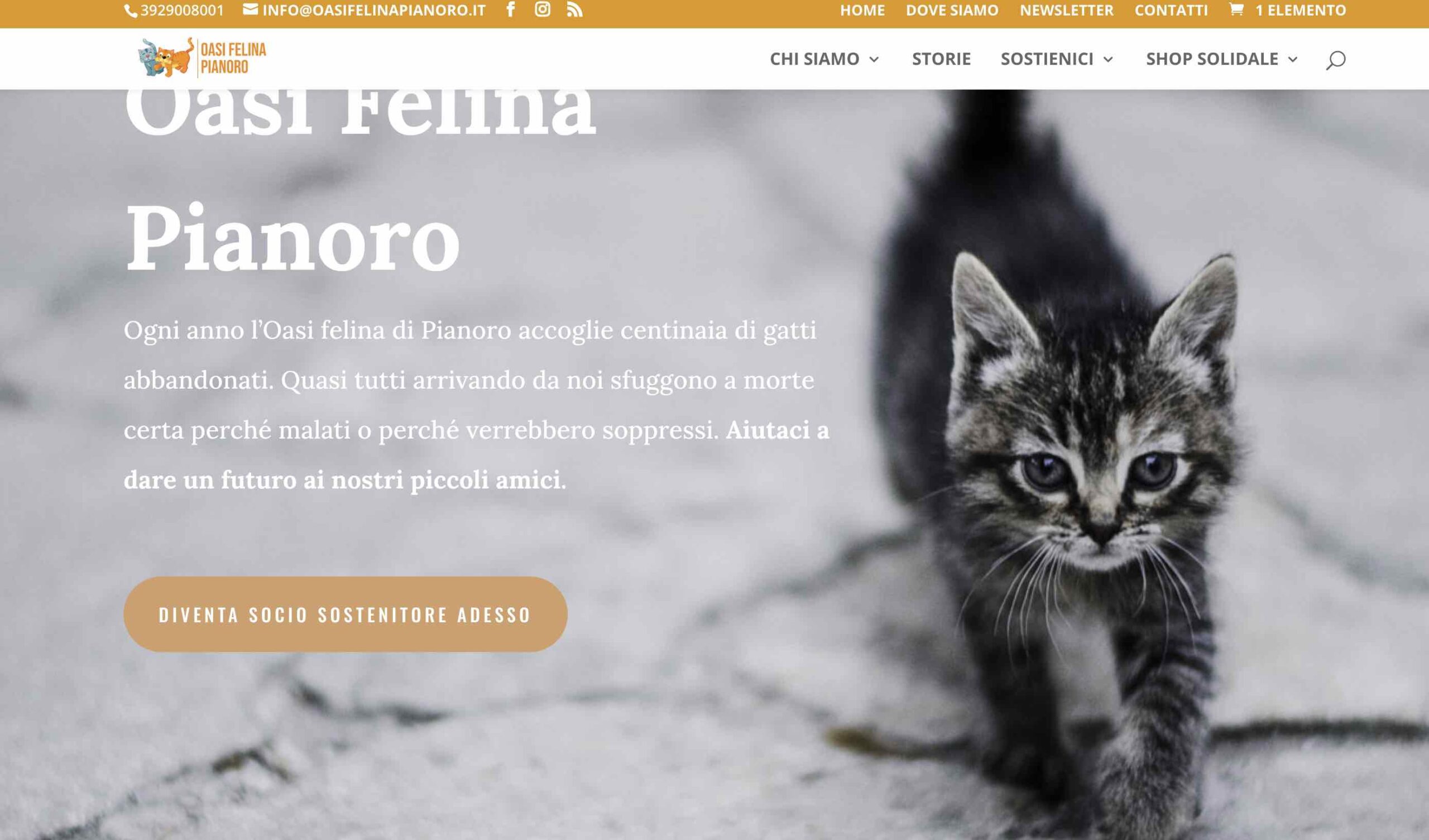Click the phone icon beside 3929008001

click(x=131, y=11)
